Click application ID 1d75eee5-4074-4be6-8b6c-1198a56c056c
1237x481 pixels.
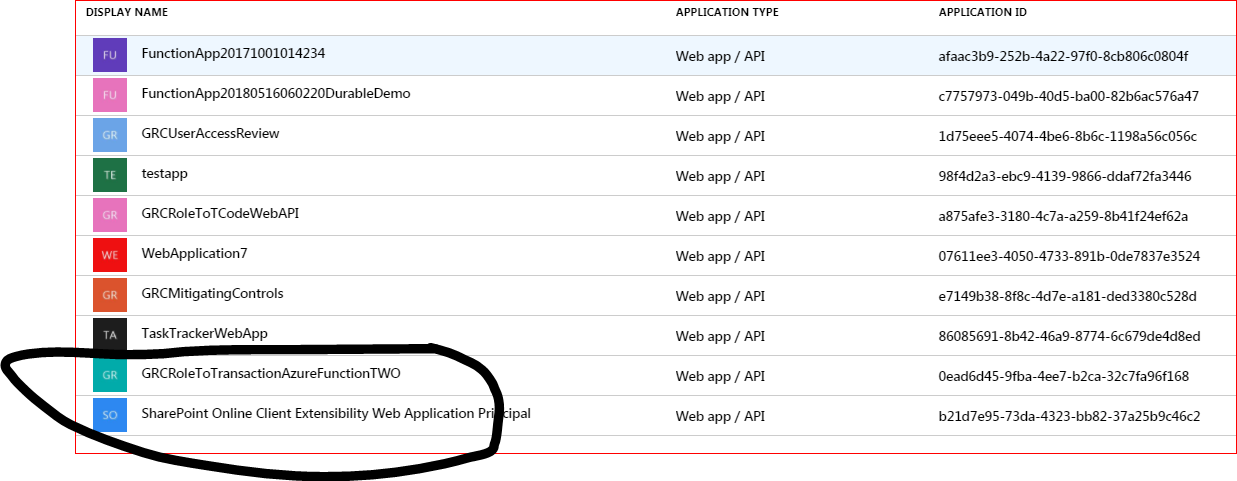coord(1067,136)
